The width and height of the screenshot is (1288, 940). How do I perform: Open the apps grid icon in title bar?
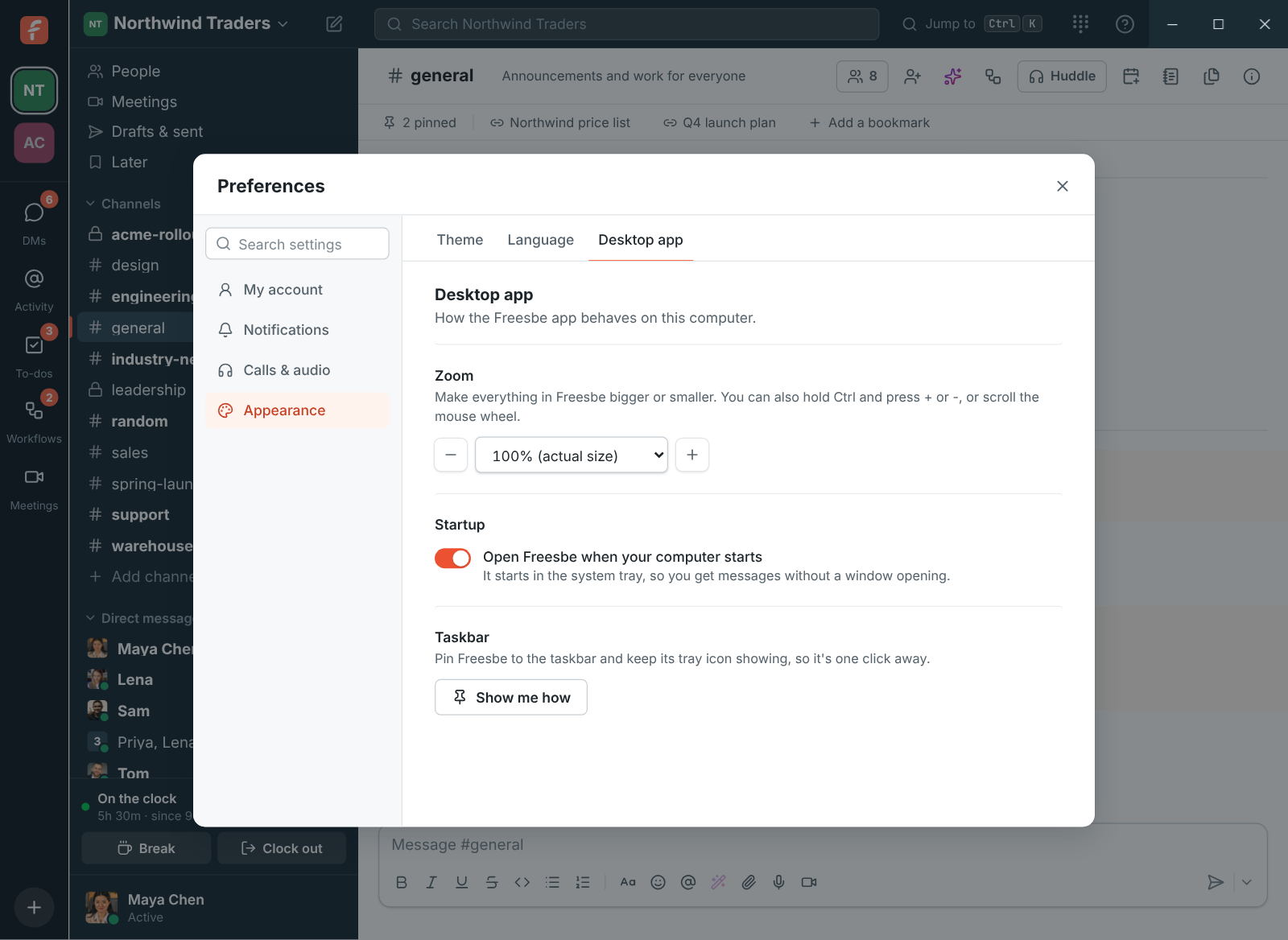(x=1080, y=24)
